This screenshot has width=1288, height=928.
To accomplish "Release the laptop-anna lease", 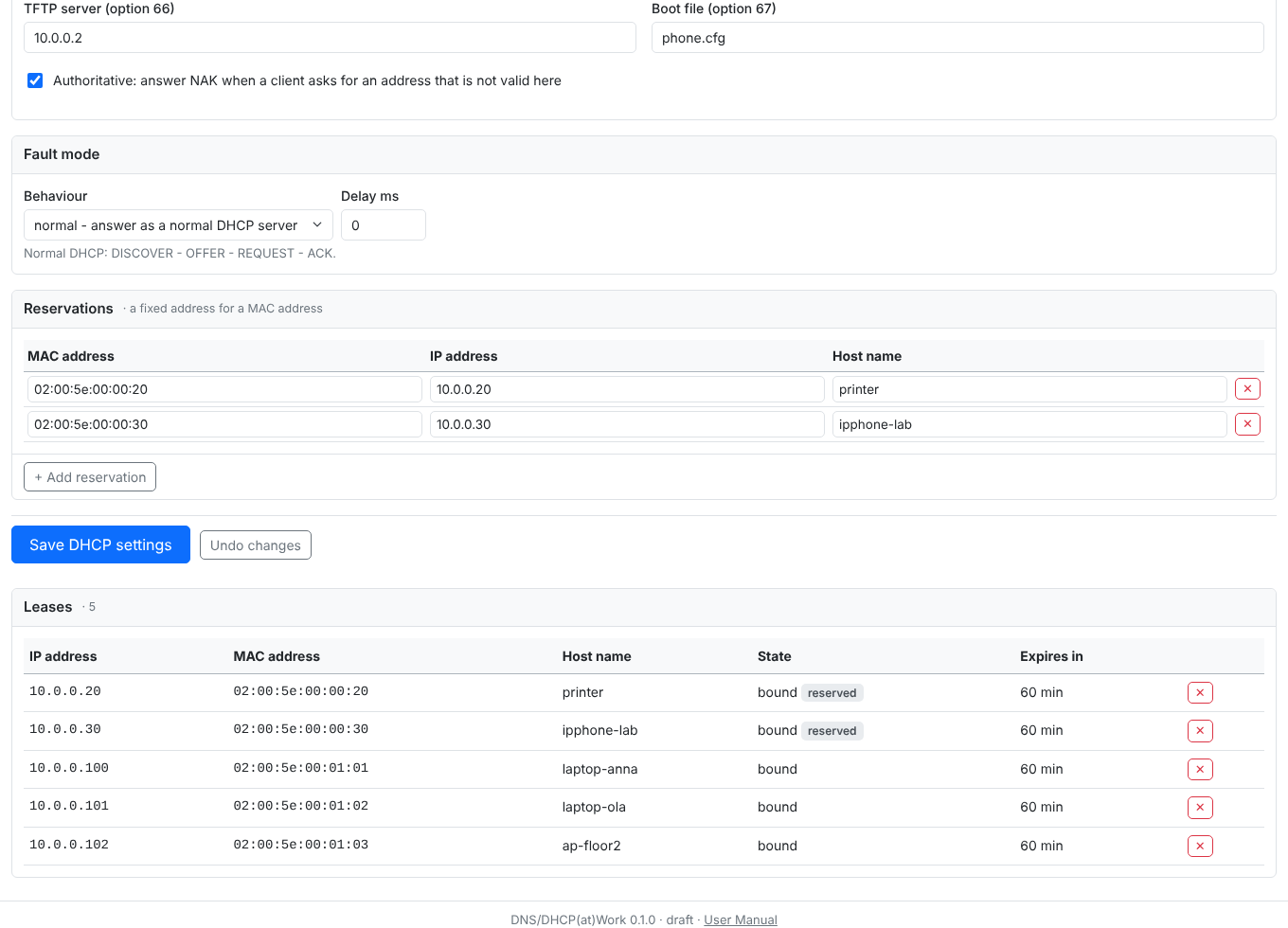I will [x=1200, y=770].
